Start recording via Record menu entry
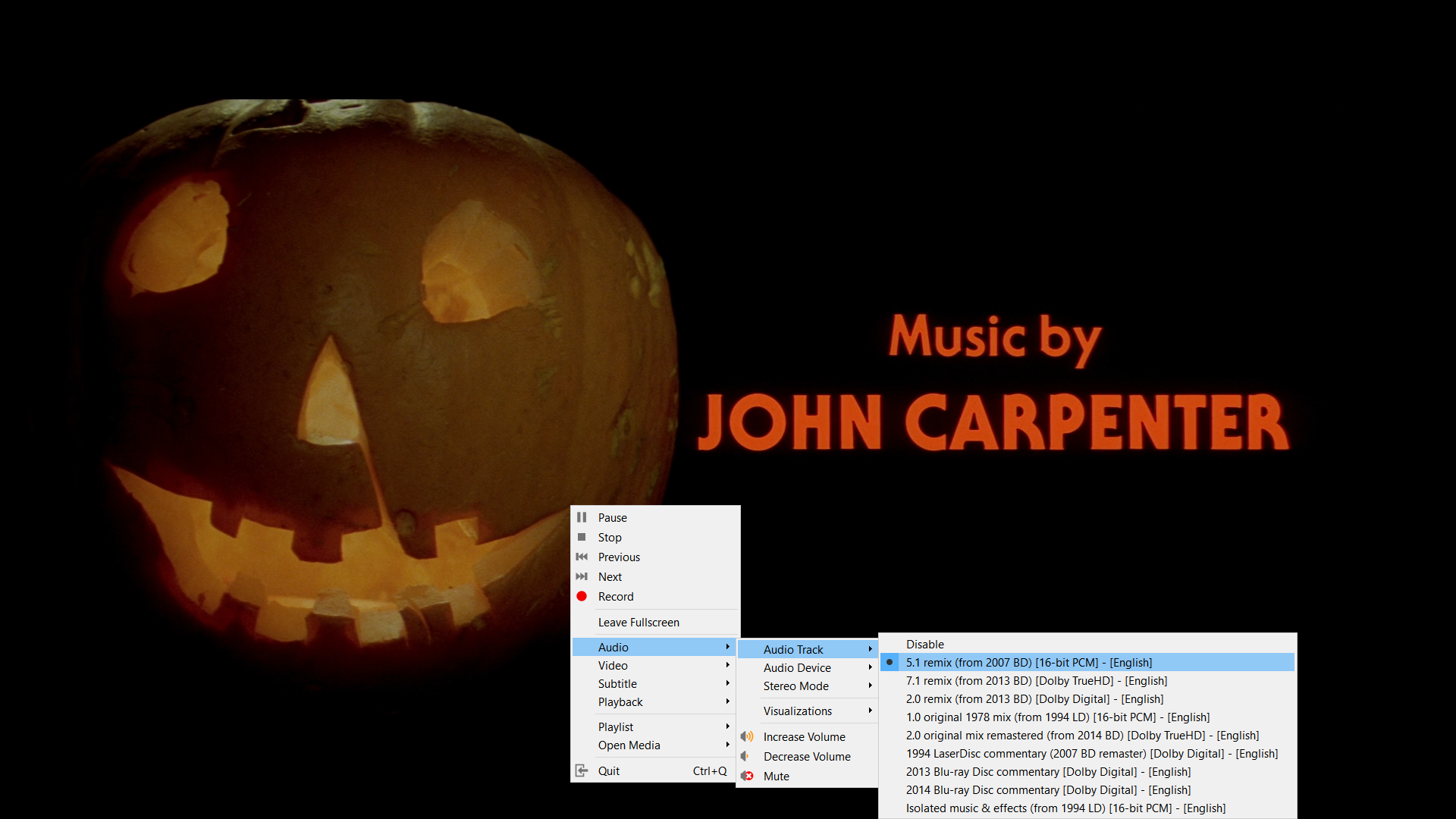 (655, 596)
